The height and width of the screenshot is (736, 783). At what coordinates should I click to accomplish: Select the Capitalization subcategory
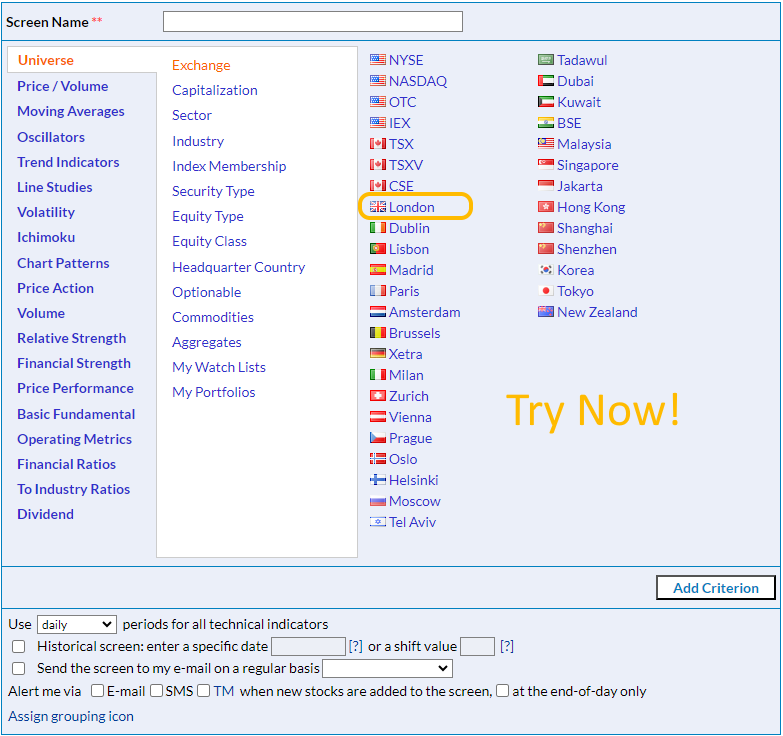[x=215, y=90]
